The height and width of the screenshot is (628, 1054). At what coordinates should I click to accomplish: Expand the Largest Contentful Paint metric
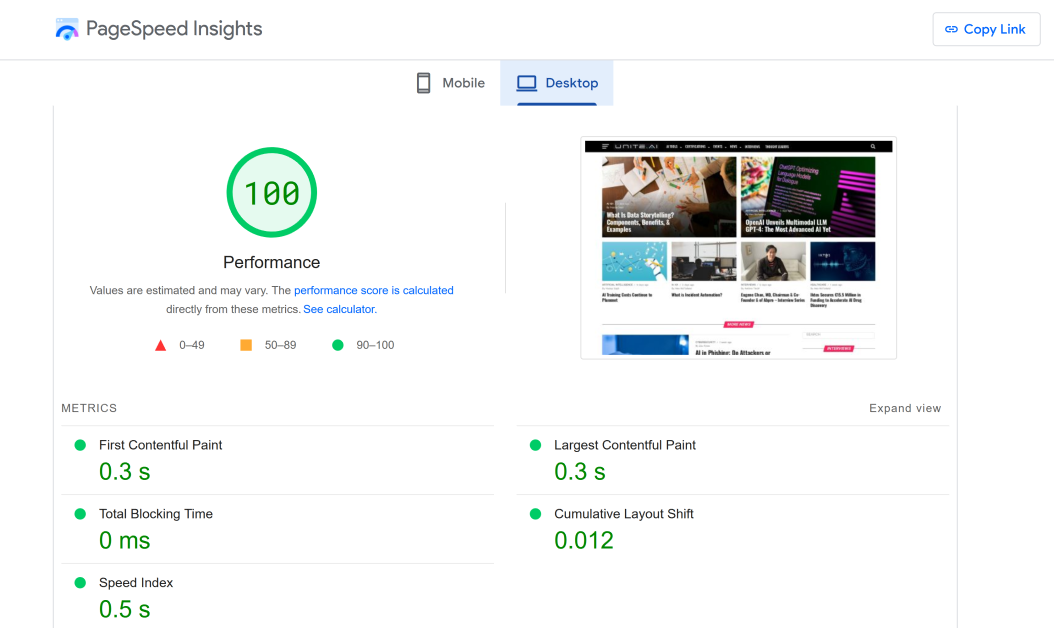pyautogui.click(x=625, y=445)
